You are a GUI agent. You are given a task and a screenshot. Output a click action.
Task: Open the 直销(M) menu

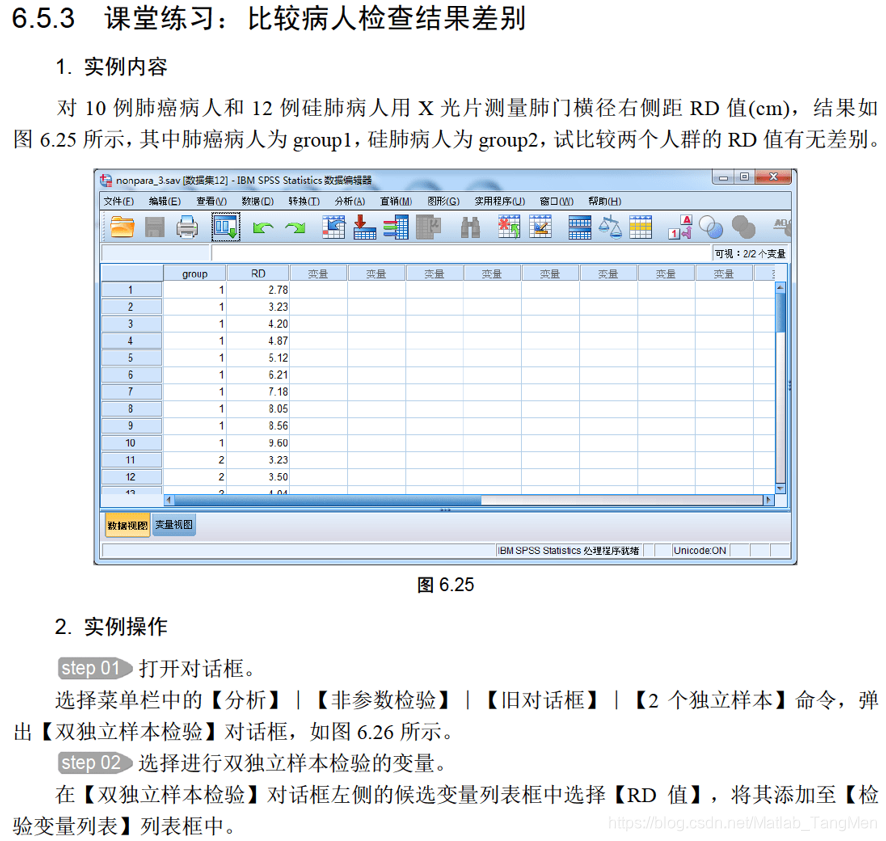(396, 201)
